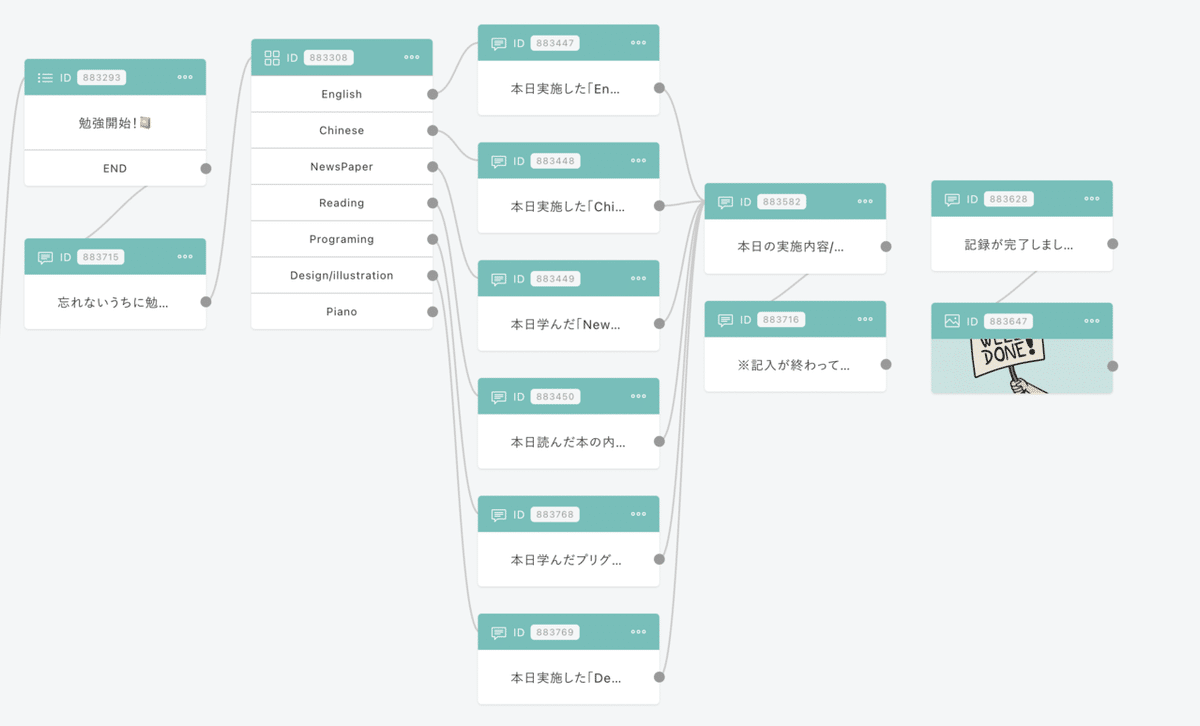Click the speech bubble icon on node 883449
The width and height of the screenshot is (1200, 726).
click(x=497, y=278)
